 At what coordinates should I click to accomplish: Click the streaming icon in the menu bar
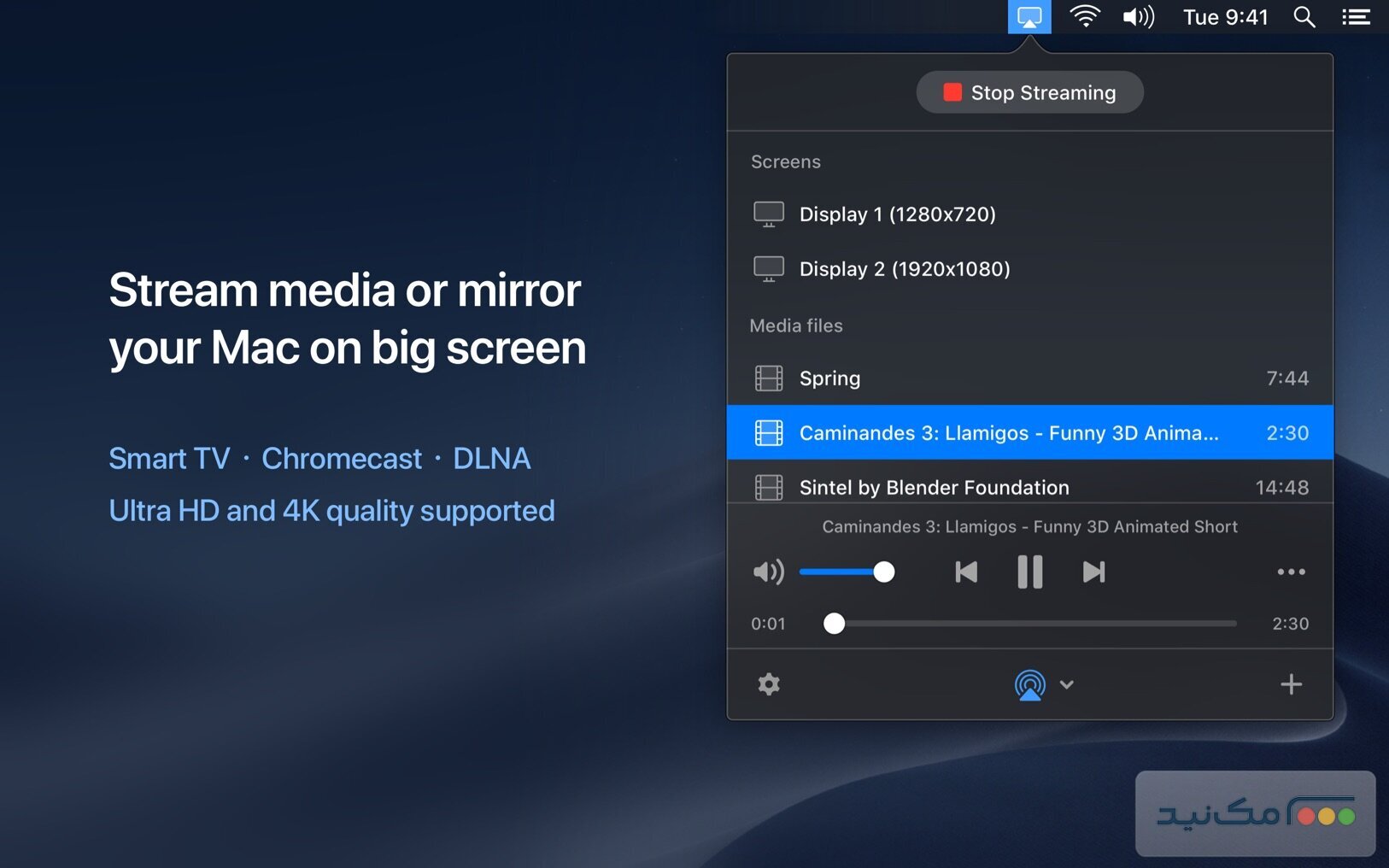tap(1029, 15)
